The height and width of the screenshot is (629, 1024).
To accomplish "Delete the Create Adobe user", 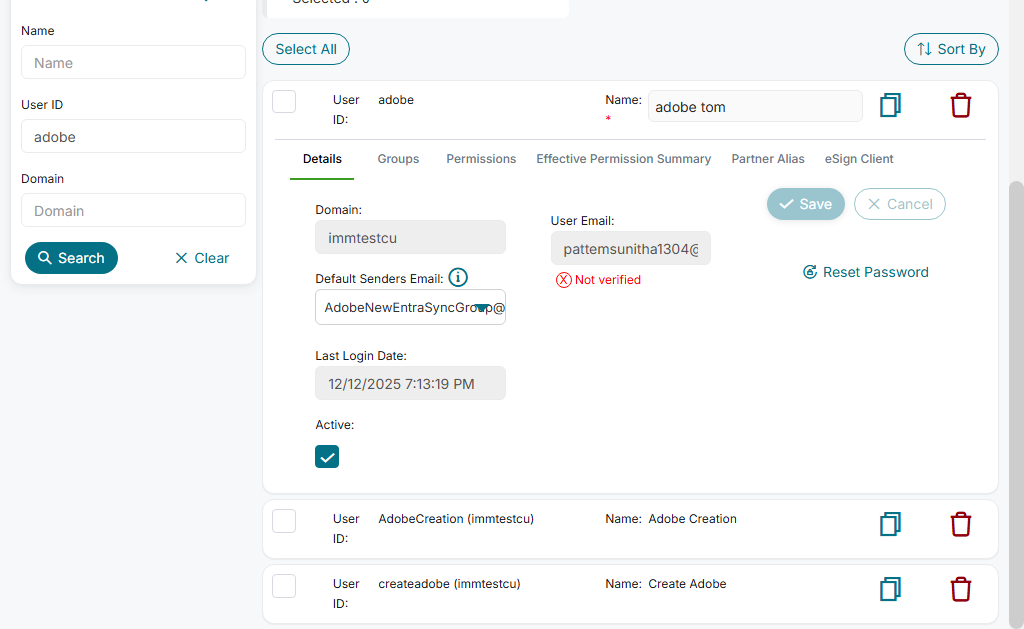I will tap(960, 589).
